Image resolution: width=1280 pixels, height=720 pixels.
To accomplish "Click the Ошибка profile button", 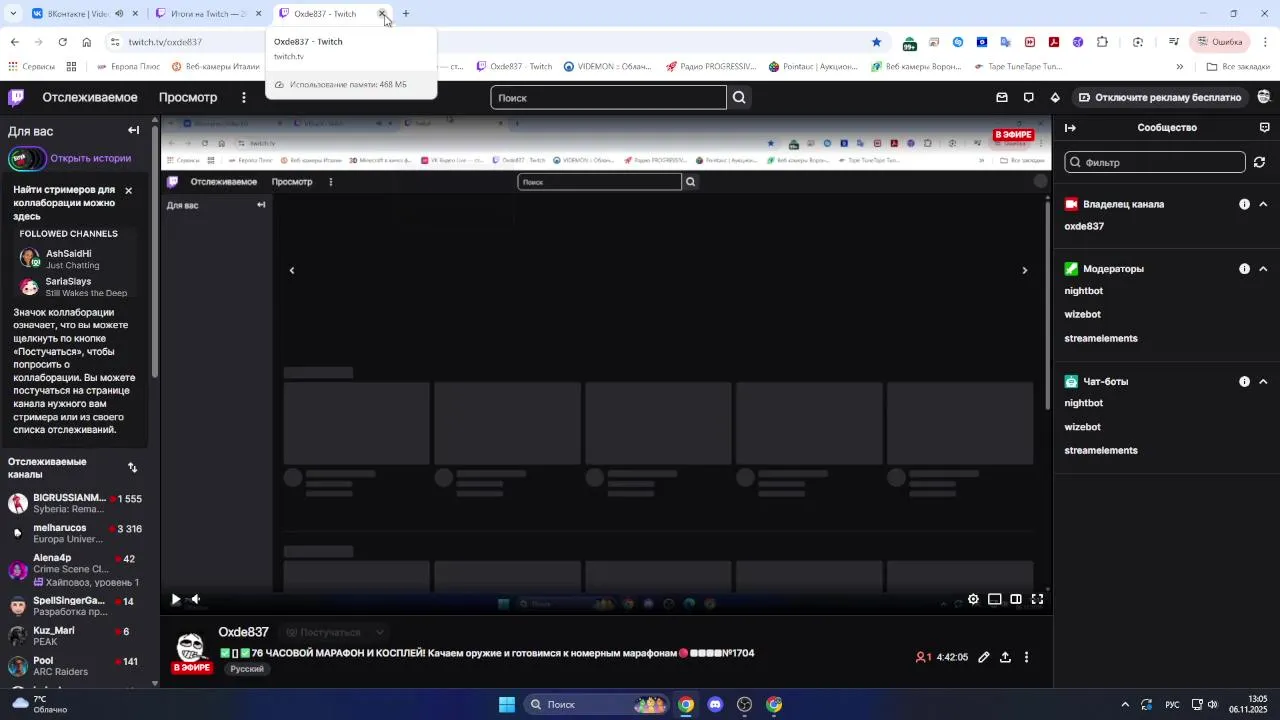I will click(1219, 42).
